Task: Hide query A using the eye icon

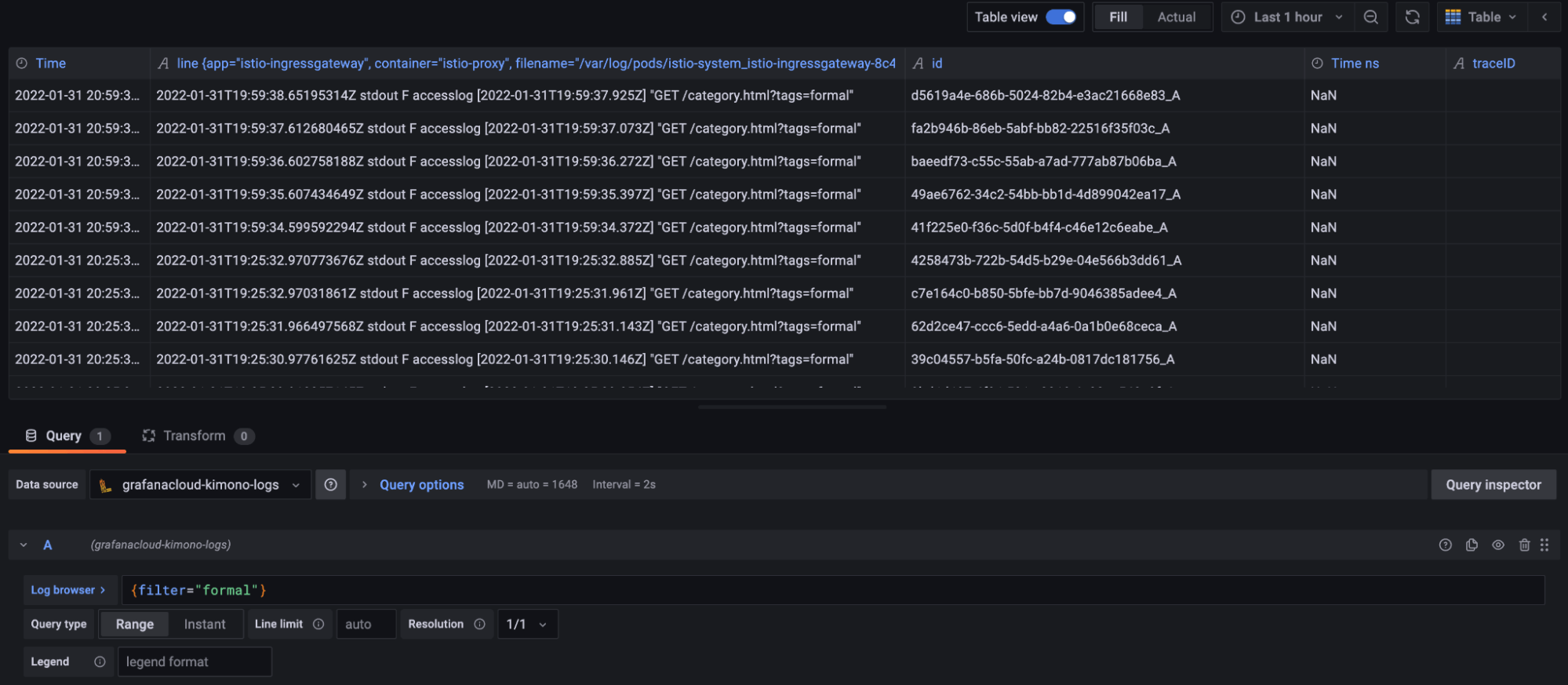Action: (x=1498, y=545)
